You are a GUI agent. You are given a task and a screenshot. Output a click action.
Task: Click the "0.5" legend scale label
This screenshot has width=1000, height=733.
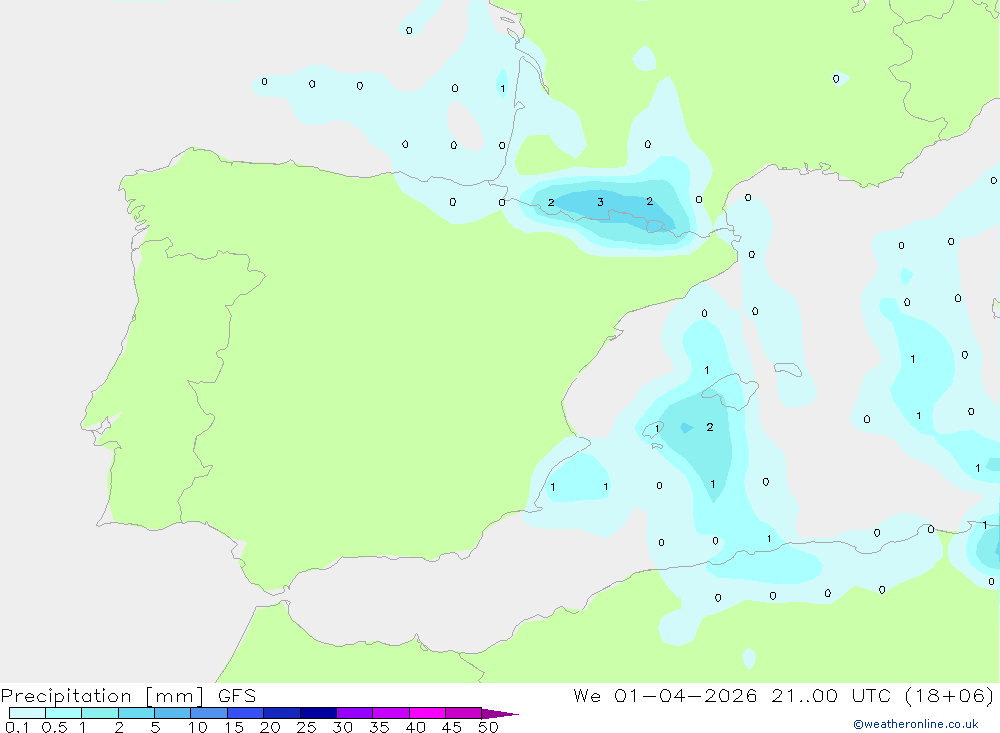point(54,727)
